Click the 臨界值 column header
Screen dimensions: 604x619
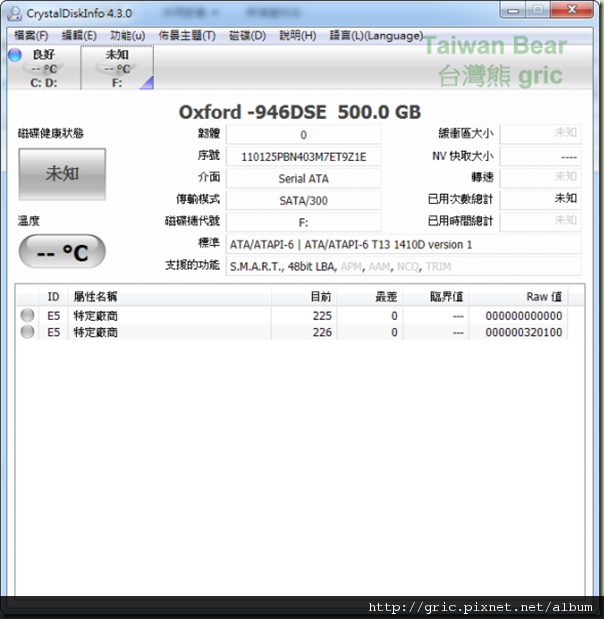[x=436, y=296]
